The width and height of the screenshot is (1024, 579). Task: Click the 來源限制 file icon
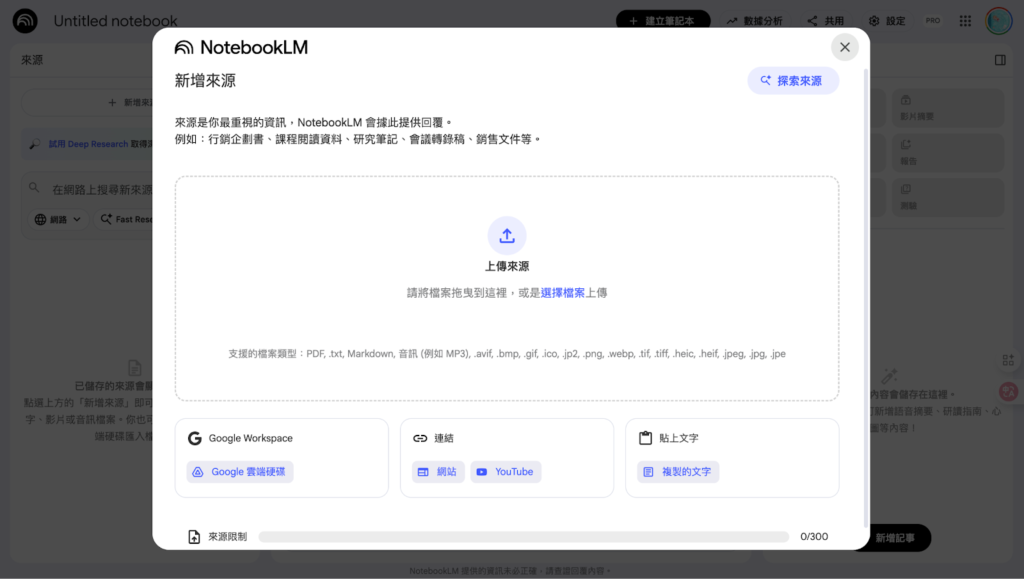pos(195,537)
